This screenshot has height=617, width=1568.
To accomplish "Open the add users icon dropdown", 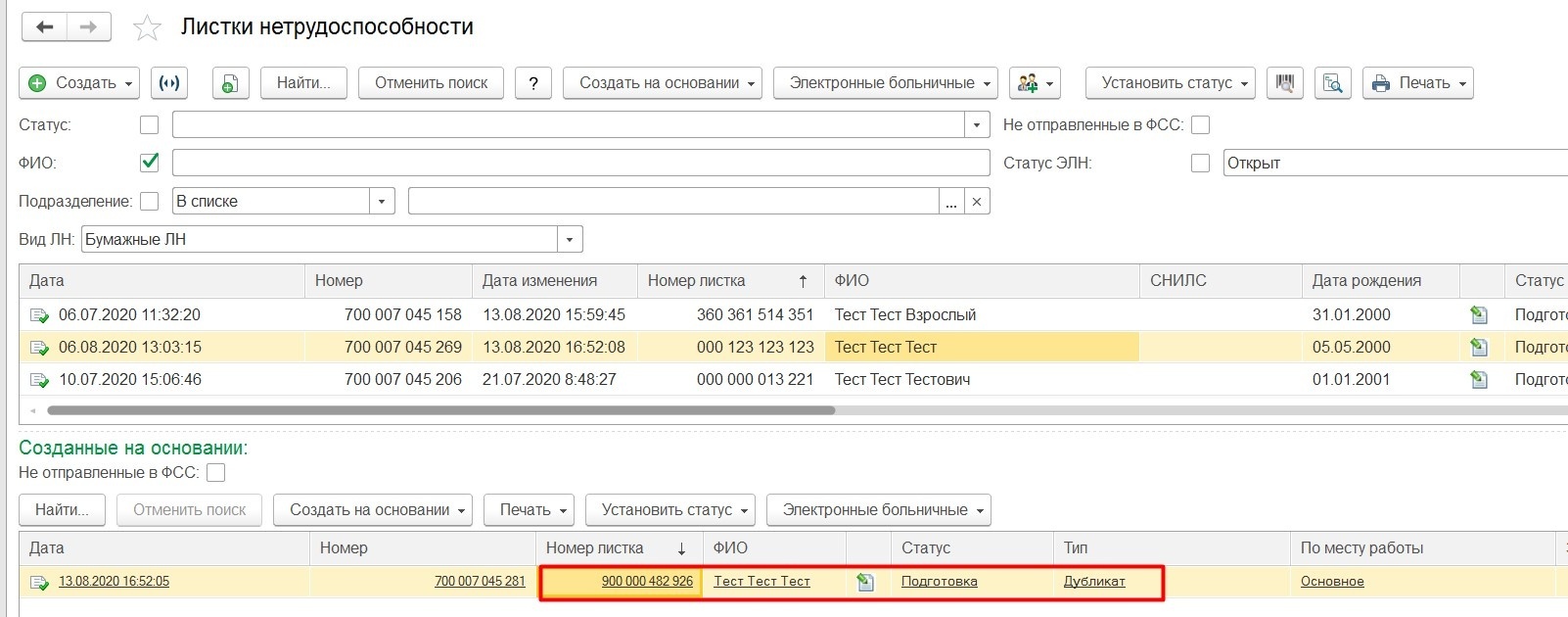I will (x=1036, y=83).
